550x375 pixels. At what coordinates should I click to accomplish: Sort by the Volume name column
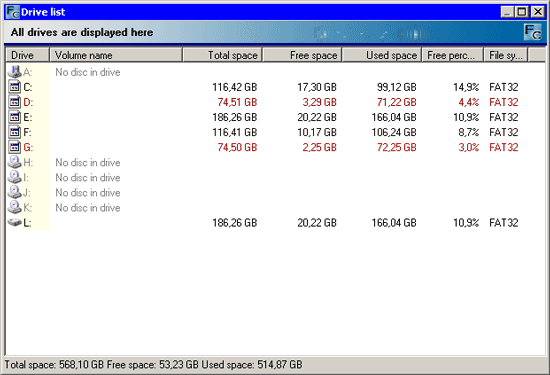click(116, 55)
